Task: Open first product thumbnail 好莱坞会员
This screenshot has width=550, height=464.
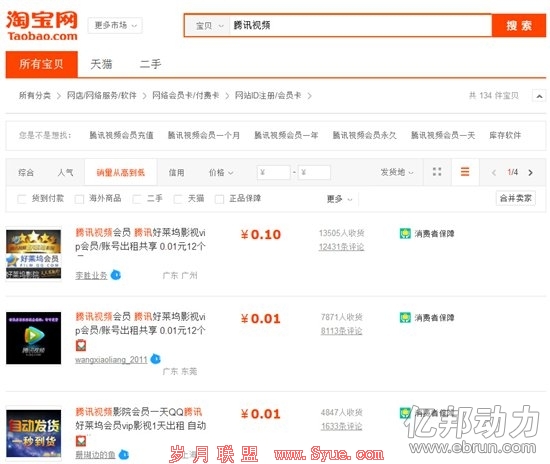Action: 34,254
